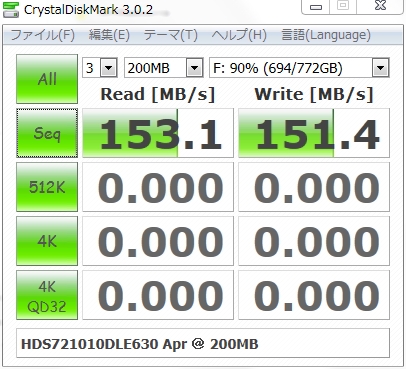This screenshot has height=369, width=406.
Task: Click the Seq read result 153.1
Action: click(158, 133)
